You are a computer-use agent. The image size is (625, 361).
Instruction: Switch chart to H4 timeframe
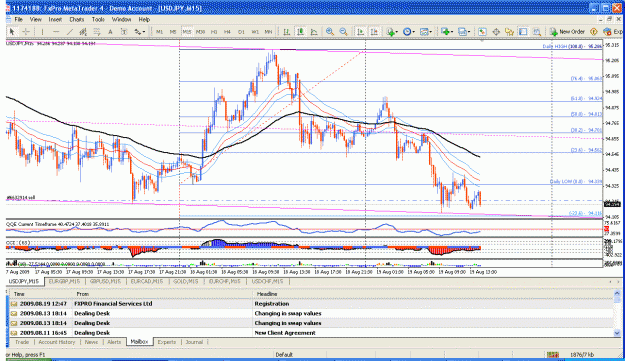[x=227, y=31]
